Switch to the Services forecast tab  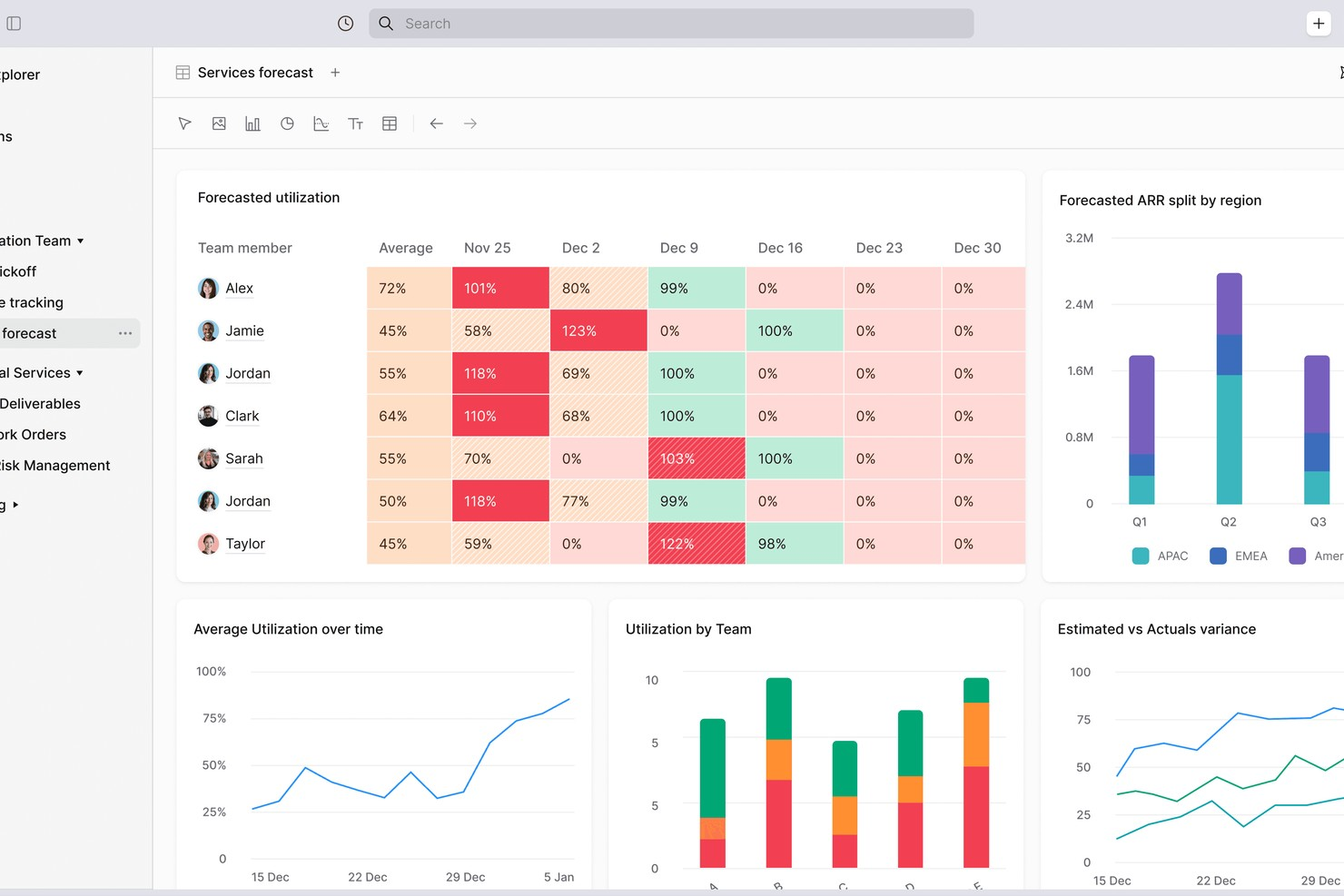[254, 72]
